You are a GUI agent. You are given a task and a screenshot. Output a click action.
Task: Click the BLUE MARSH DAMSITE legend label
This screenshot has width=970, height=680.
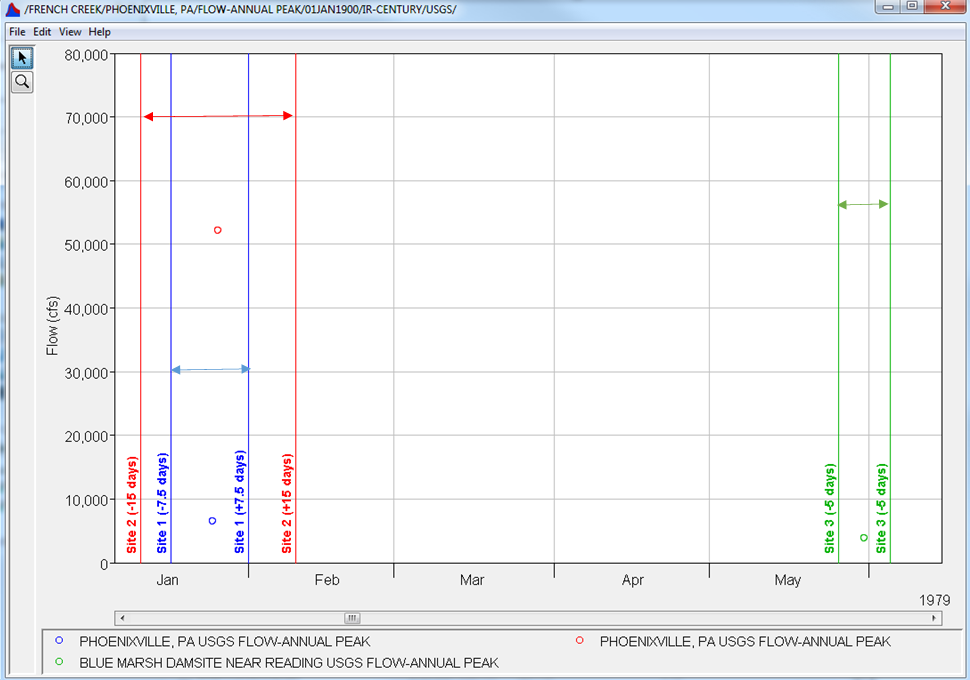pyautogui.click(x=288, y=662)
